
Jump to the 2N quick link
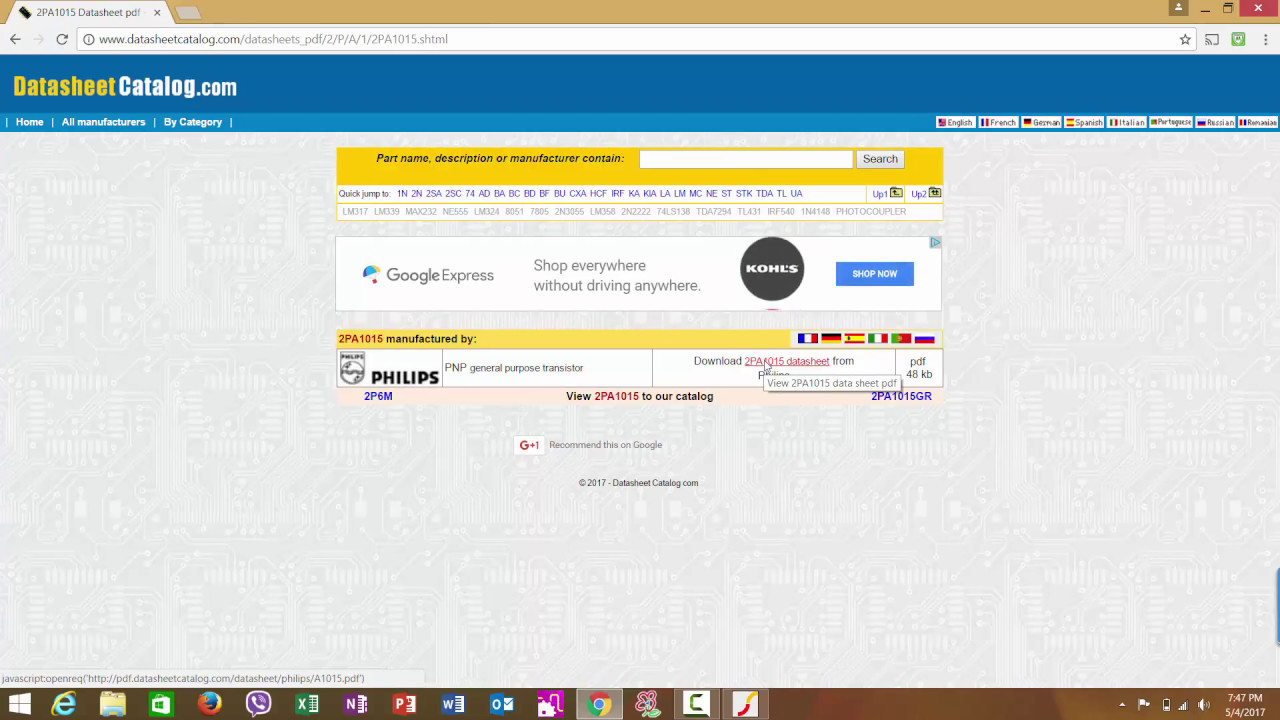[417, 194]
